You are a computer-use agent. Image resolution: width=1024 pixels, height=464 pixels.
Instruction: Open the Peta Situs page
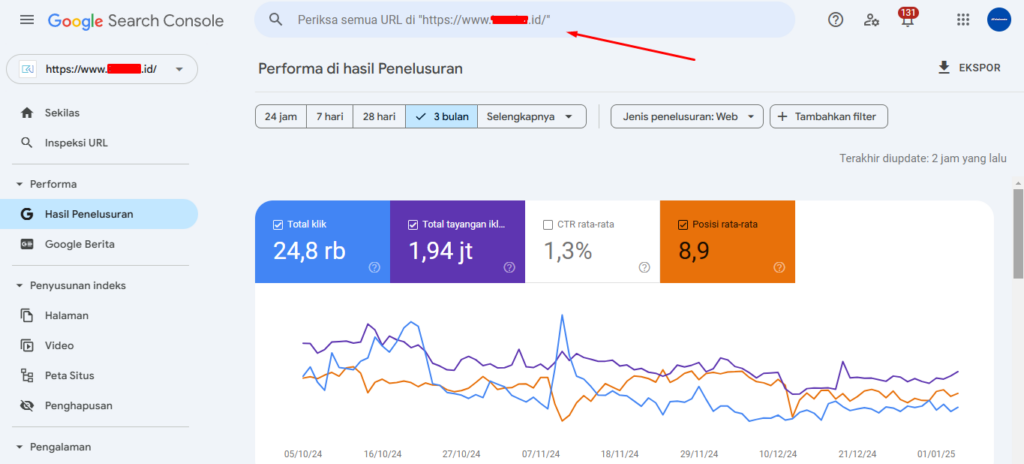(x=99, y=375)
